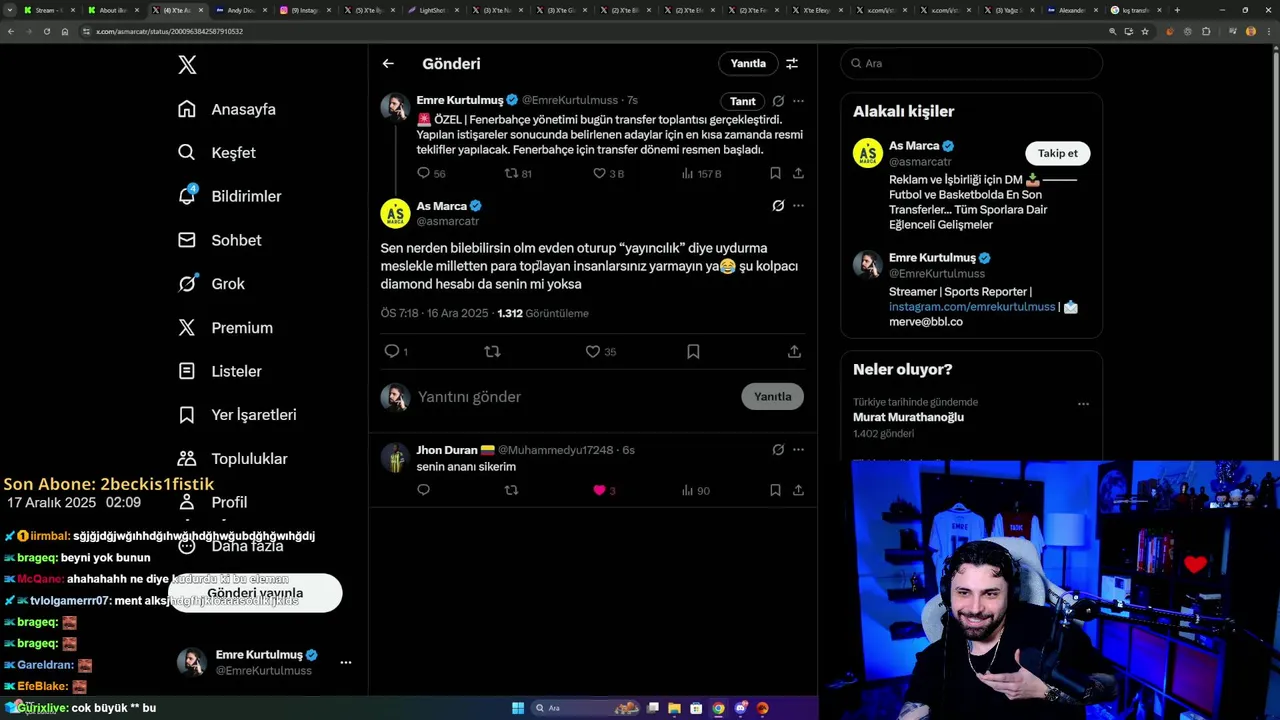Open more options on Emre Kurtulmuş's post

[798, 101]
